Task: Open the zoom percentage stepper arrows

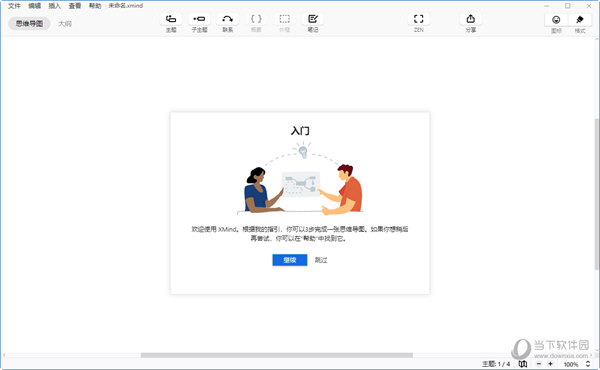Action: click(x=588, y=364)
